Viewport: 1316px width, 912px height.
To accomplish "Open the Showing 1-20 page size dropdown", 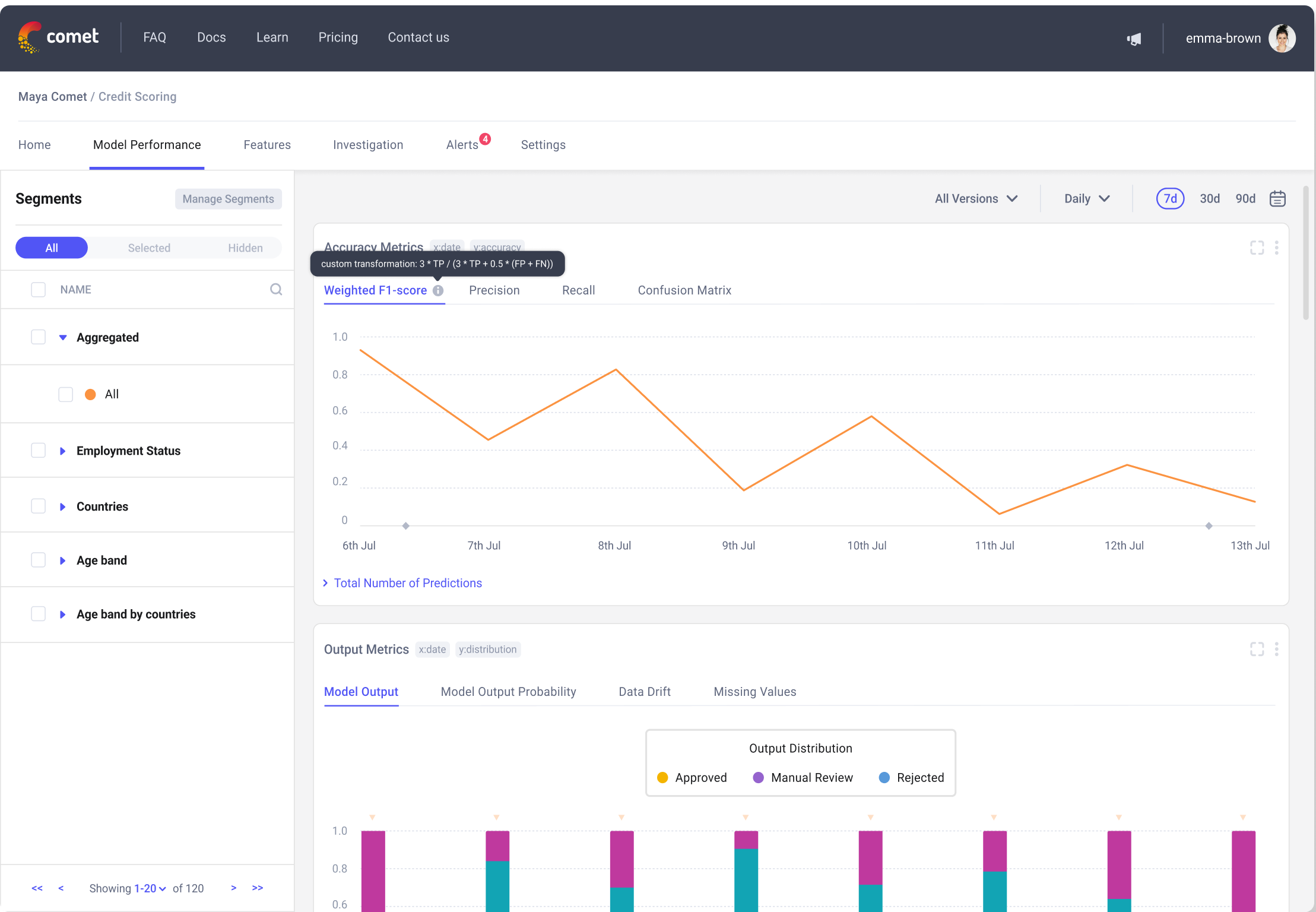I will tap(150, 888).
